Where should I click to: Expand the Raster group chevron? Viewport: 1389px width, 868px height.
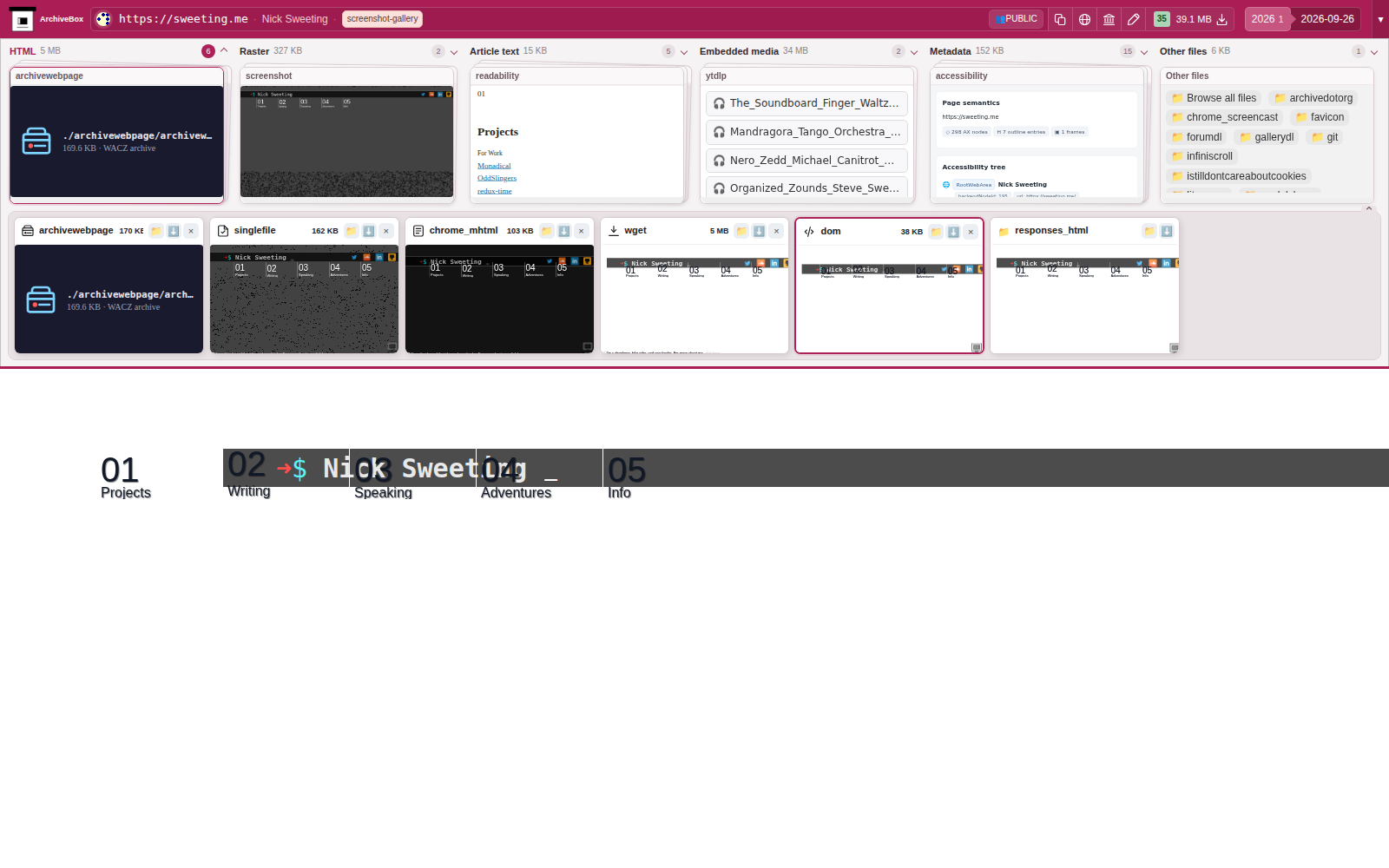click(x=454, y=52)
